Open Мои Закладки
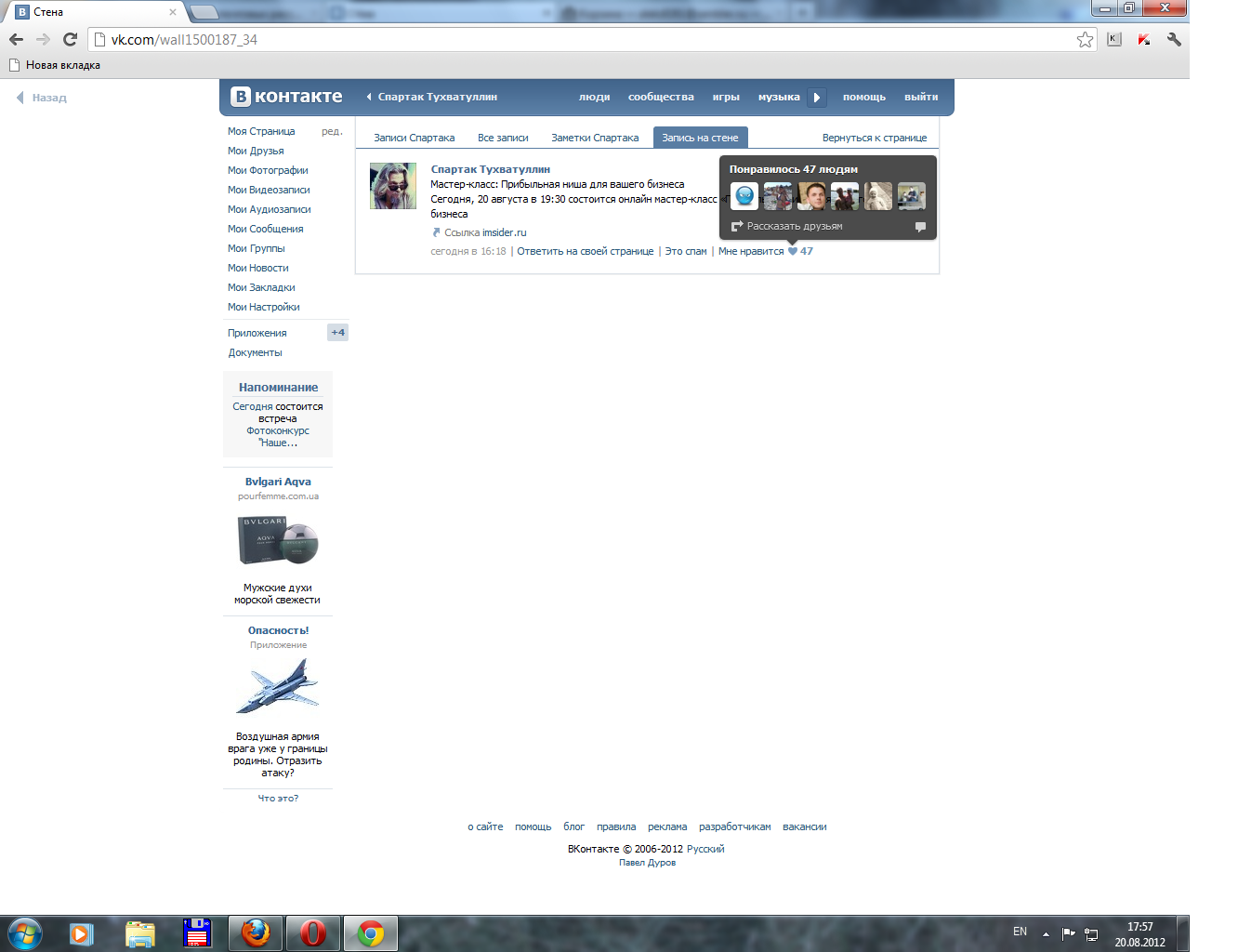Viewport: 1238px width, 952px height. pos(261,287)
